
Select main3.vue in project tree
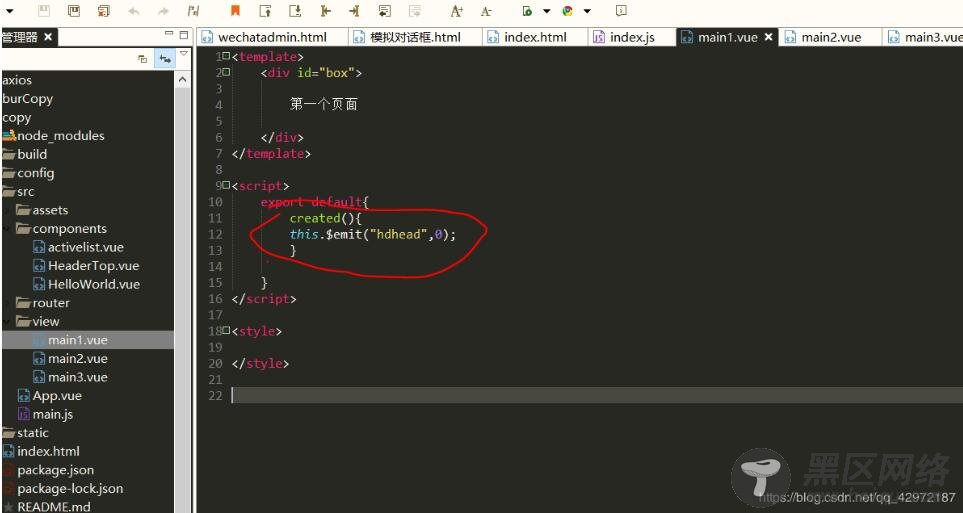[x=77, y=377]
